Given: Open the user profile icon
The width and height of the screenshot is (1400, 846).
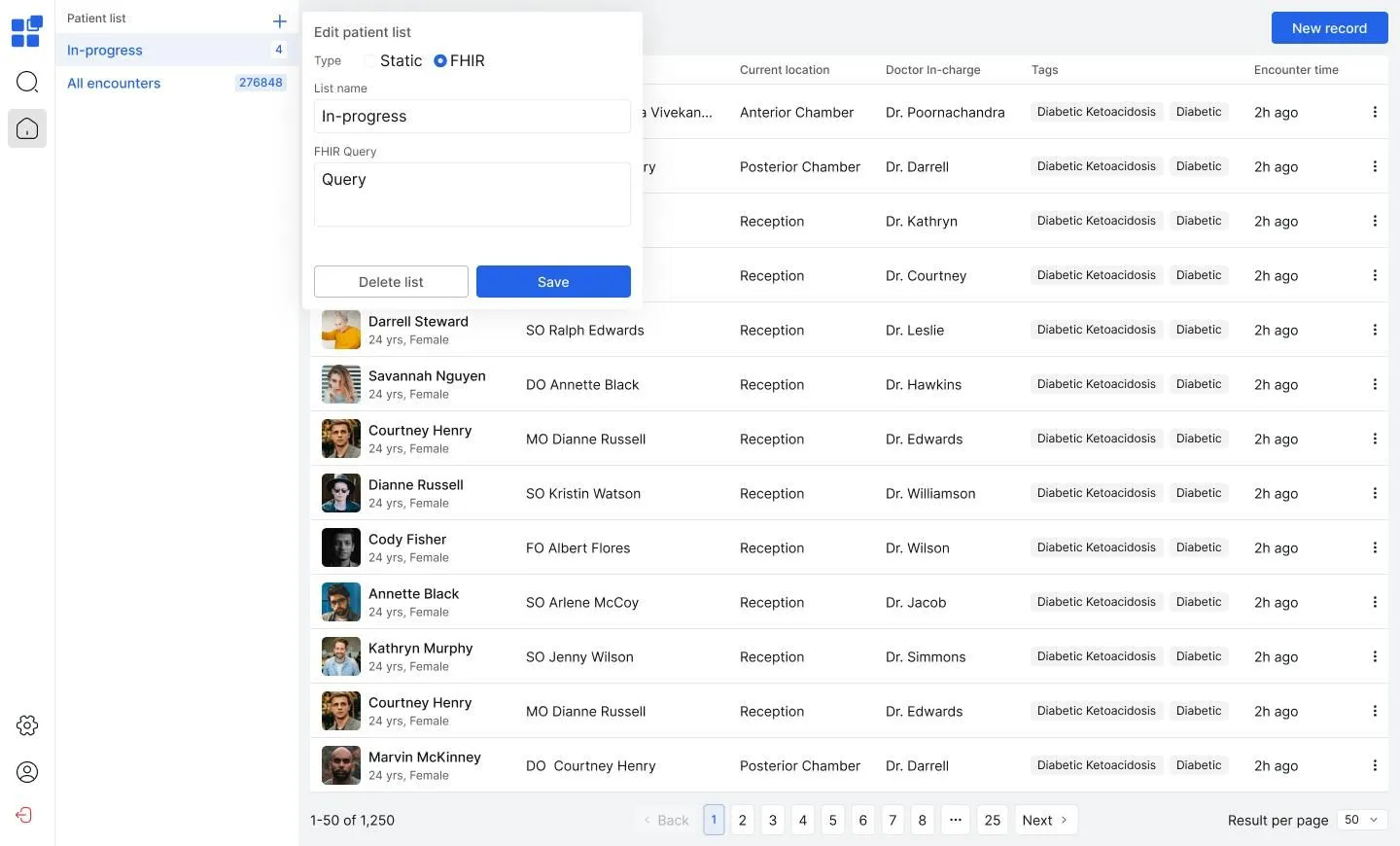Looking at the screenshot, I should pyautogui.click(x=26, y=771).
